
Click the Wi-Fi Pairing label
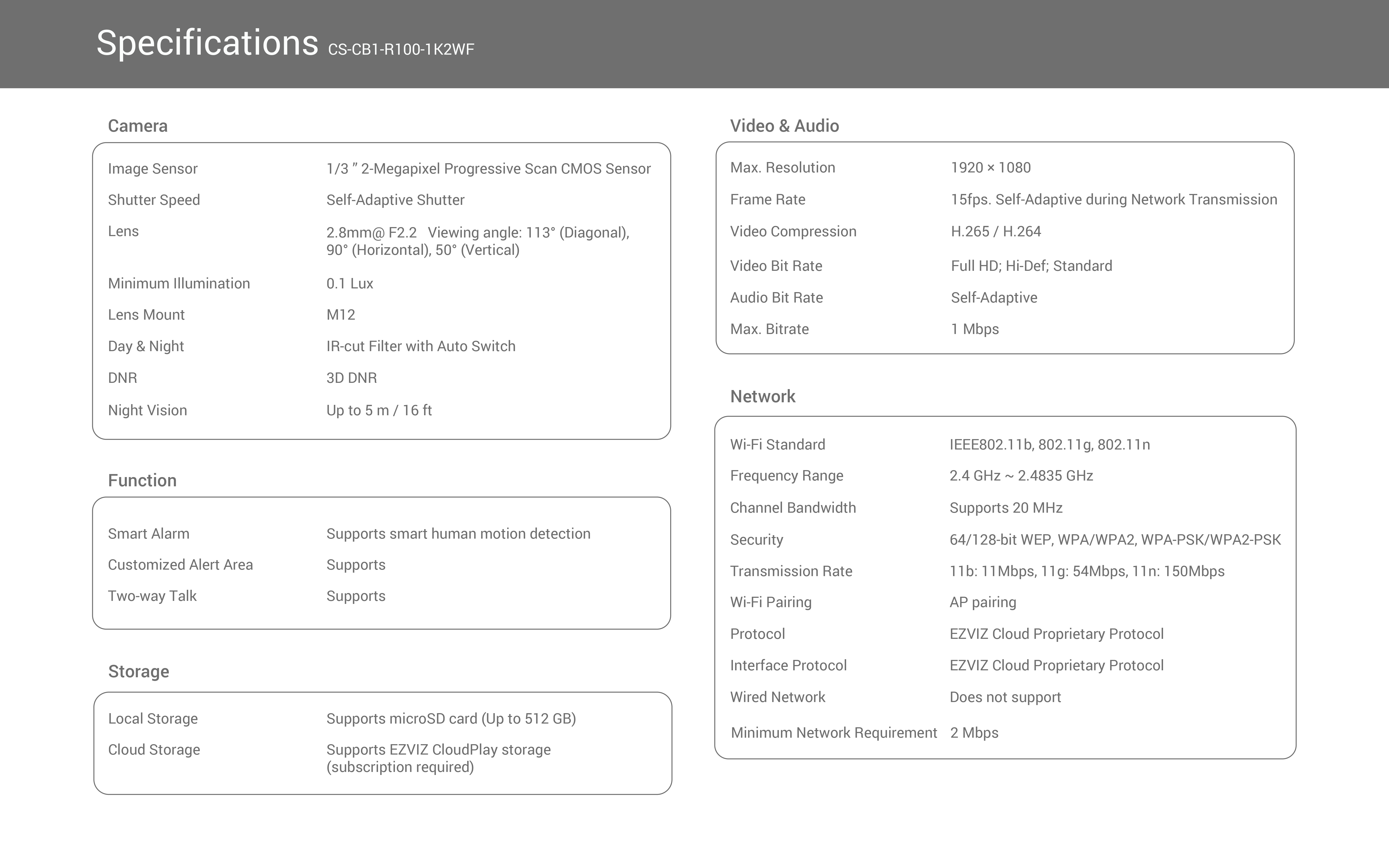(771, 602)
